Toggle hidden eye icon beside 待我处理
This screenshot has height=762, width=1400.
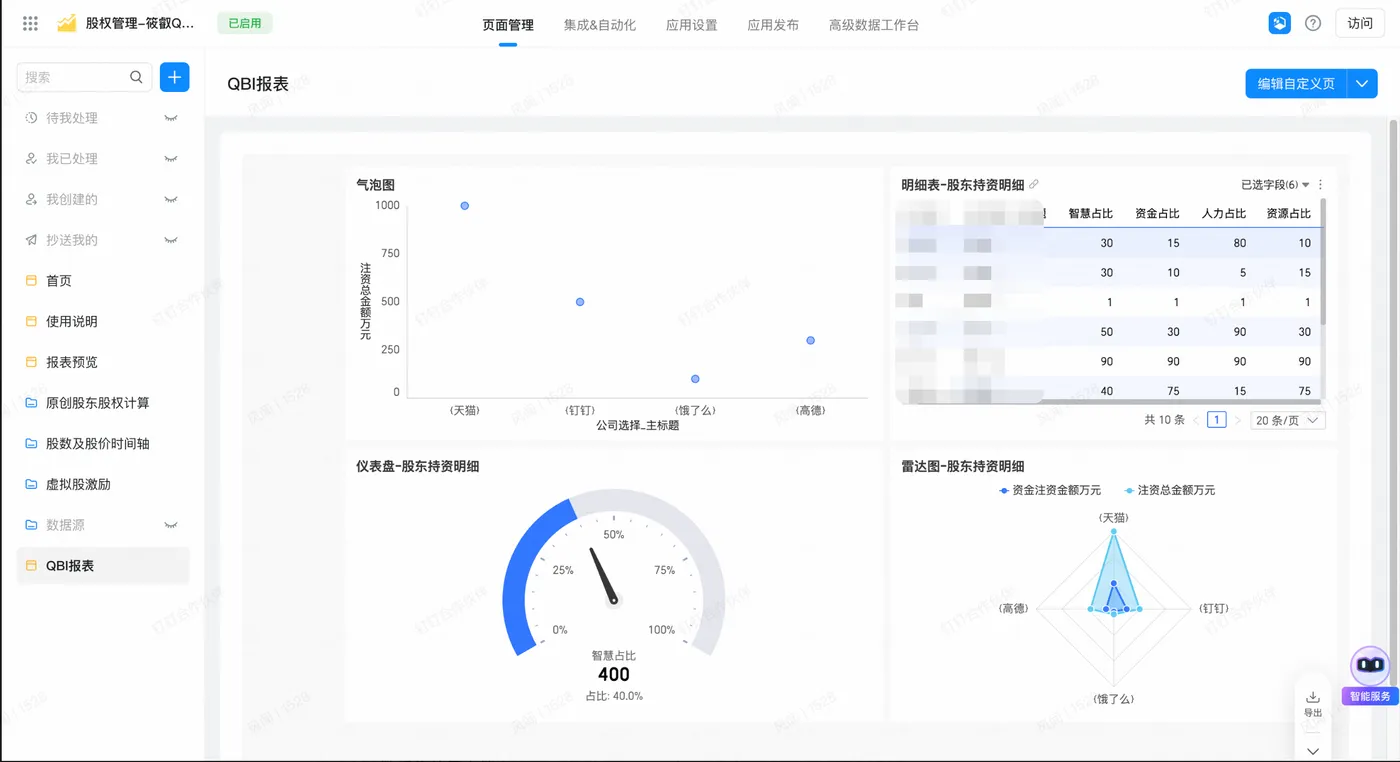tap(170, 118)
